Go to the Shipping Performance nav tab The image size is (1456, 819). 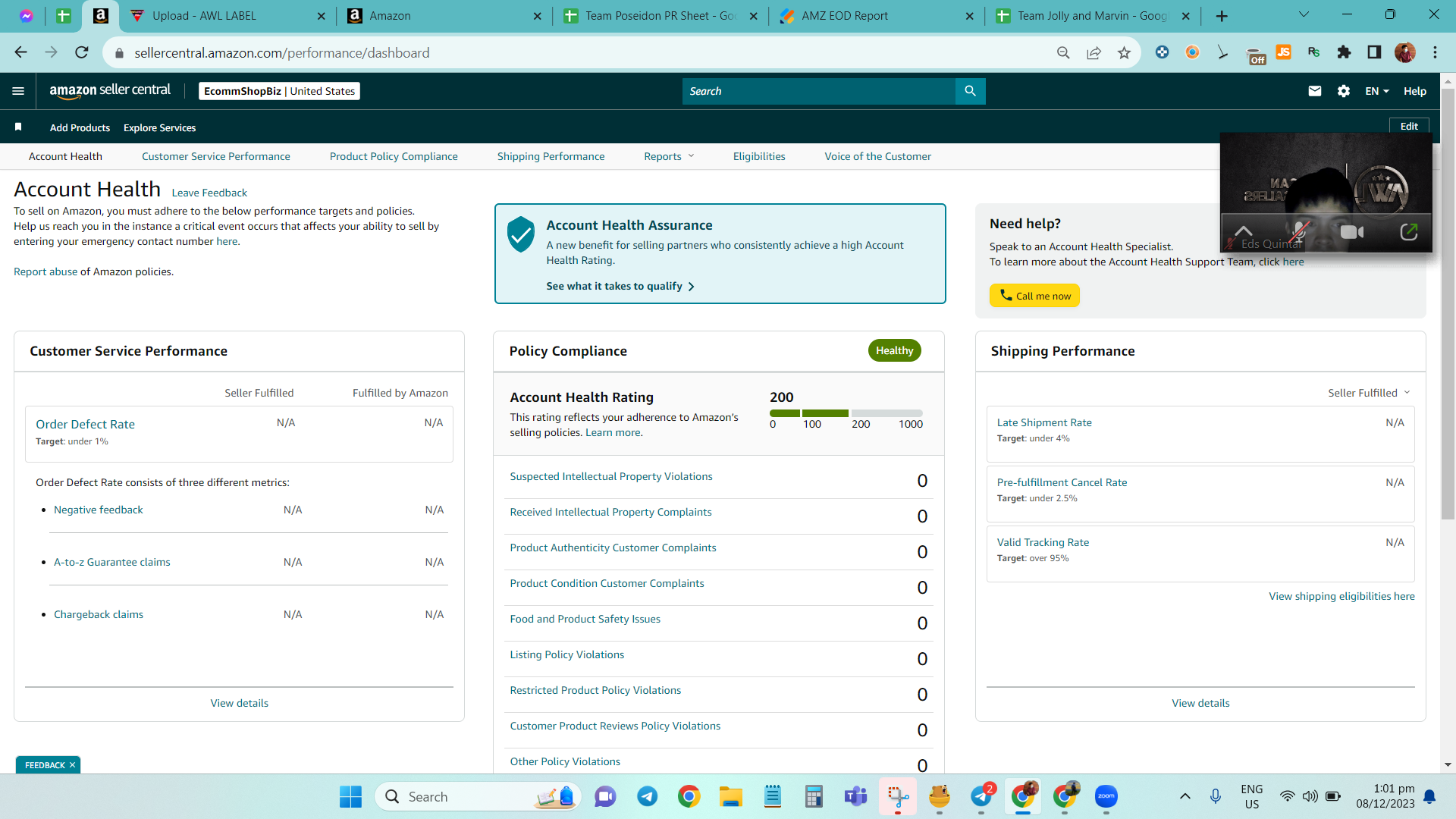coord(551,156)
